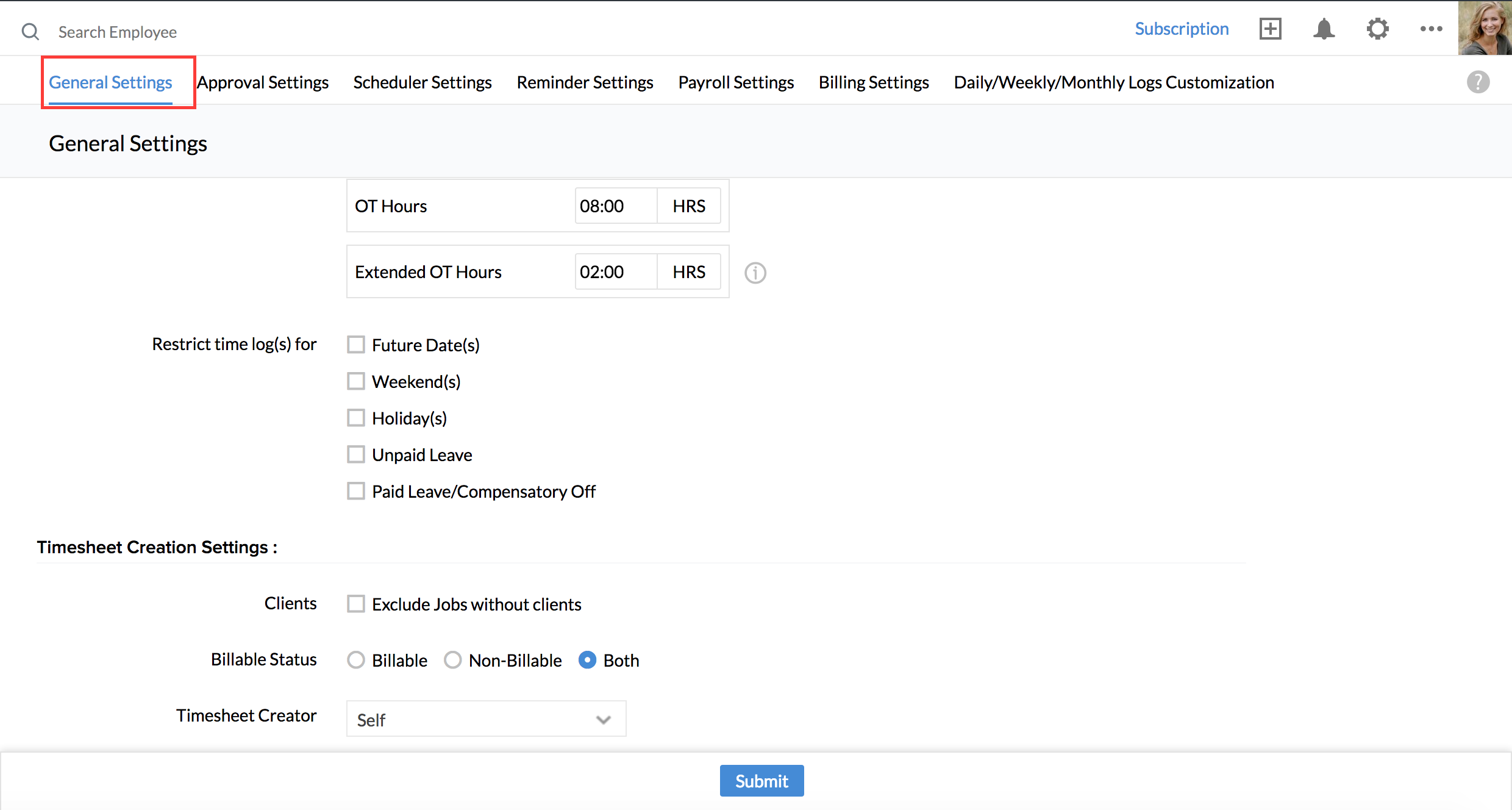Click the help question mark icon
This screenshot has height=810, width=1512.
[1478, 82]
